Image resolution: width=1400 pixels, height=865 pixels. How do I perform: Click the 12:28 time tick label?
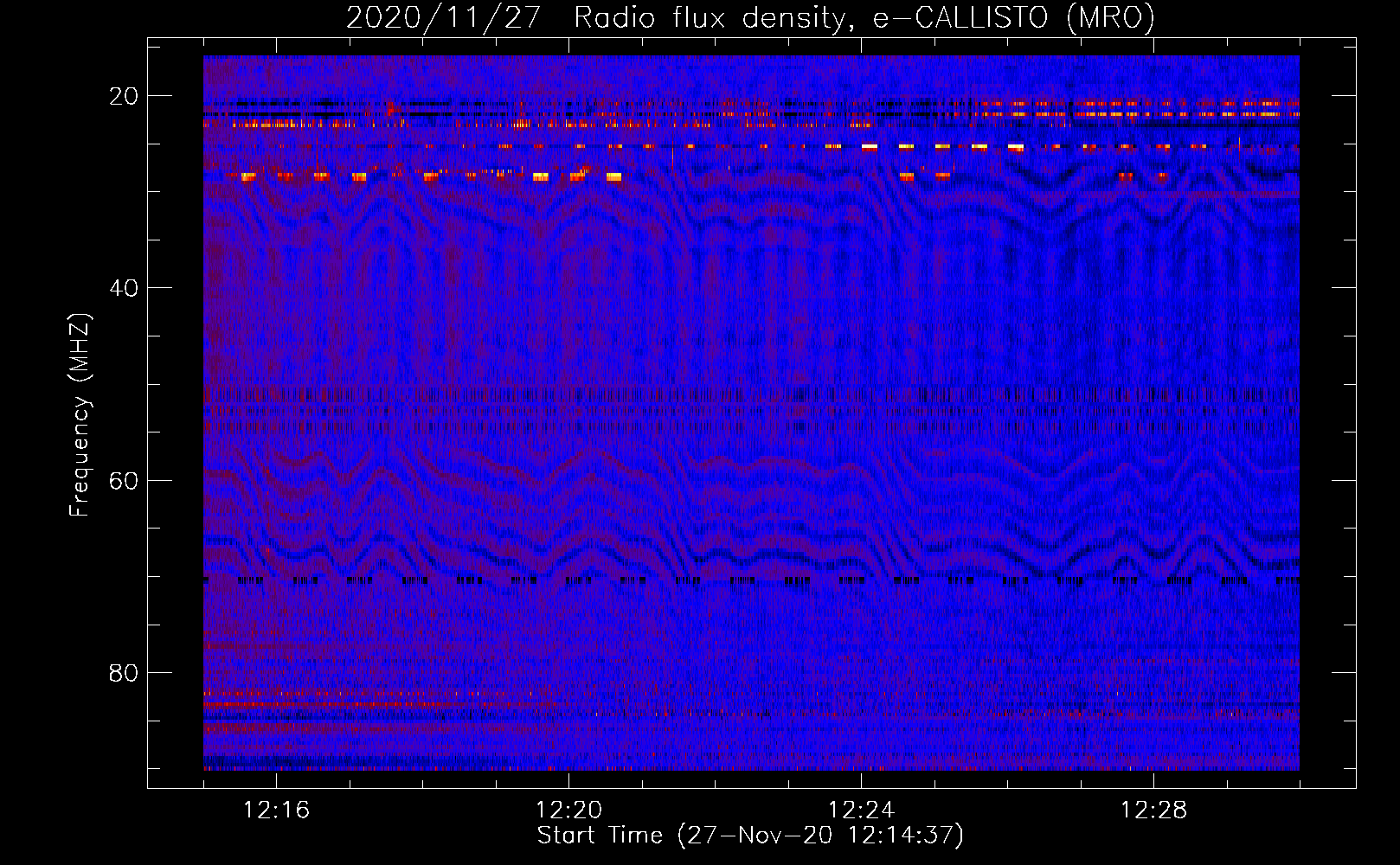pos(1154,811)
